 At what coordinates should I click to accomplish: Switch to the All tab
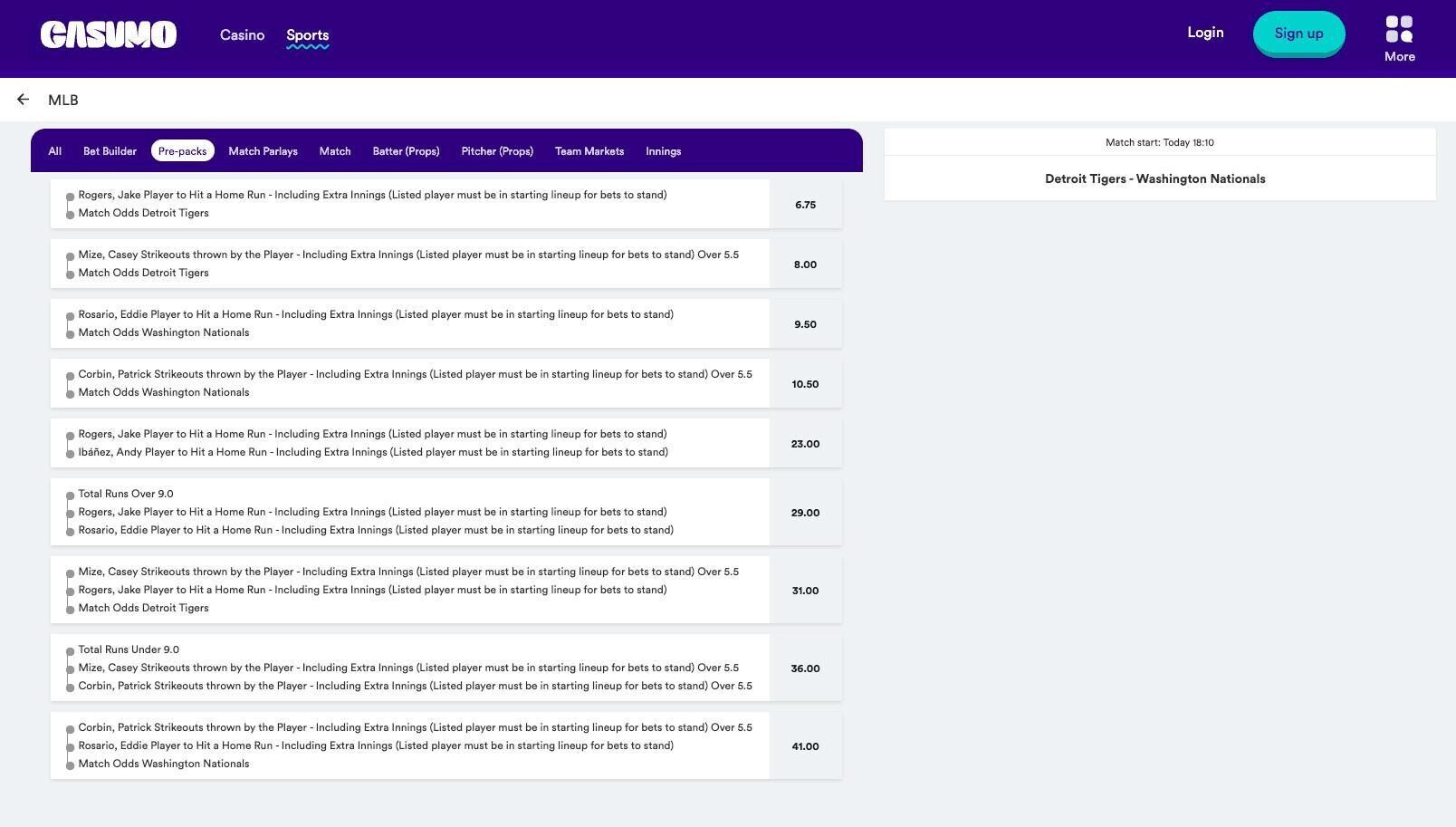tap(55, 151)
